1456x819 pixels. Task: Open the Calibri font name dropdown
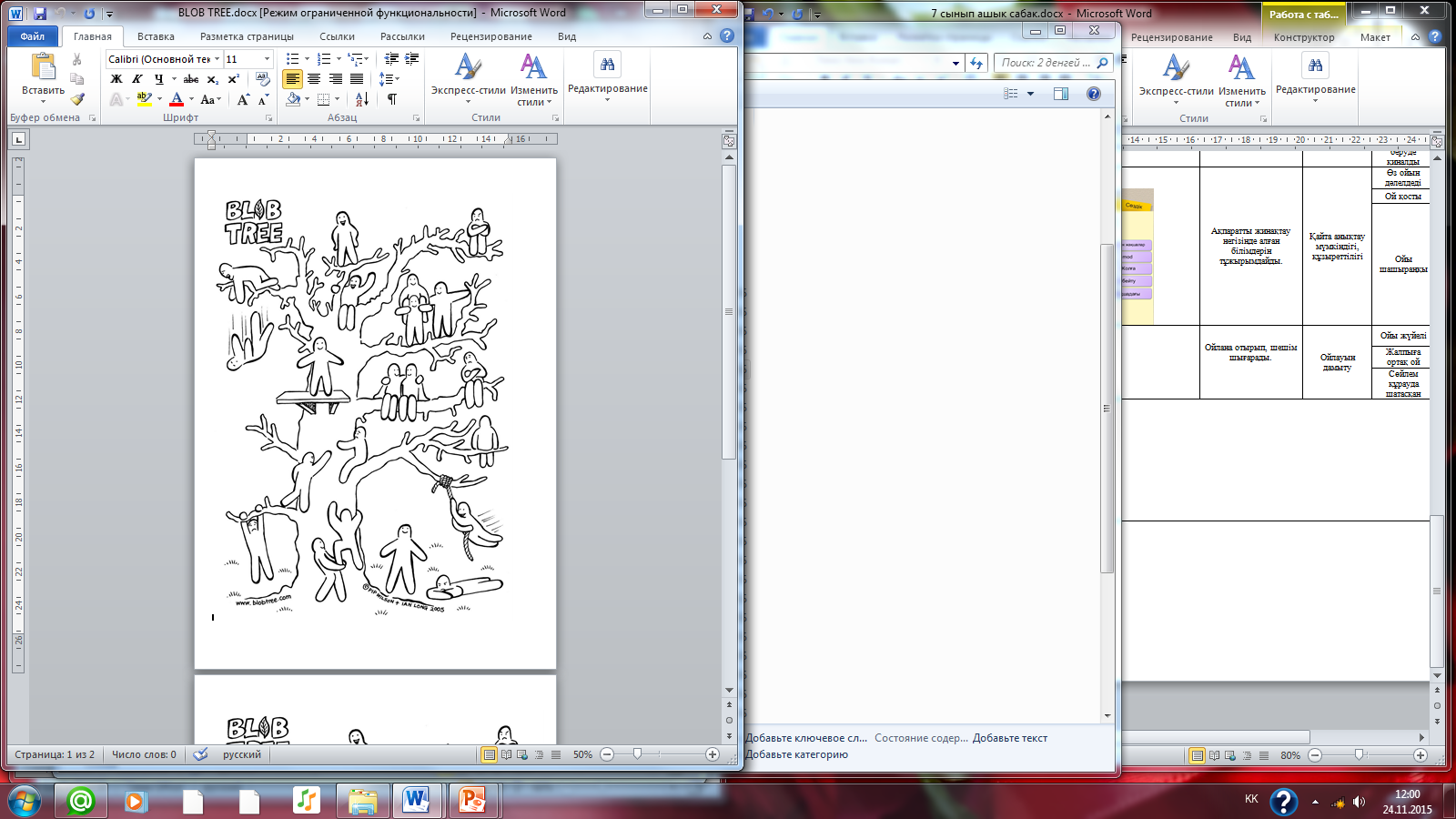click(x=217, y=59)
